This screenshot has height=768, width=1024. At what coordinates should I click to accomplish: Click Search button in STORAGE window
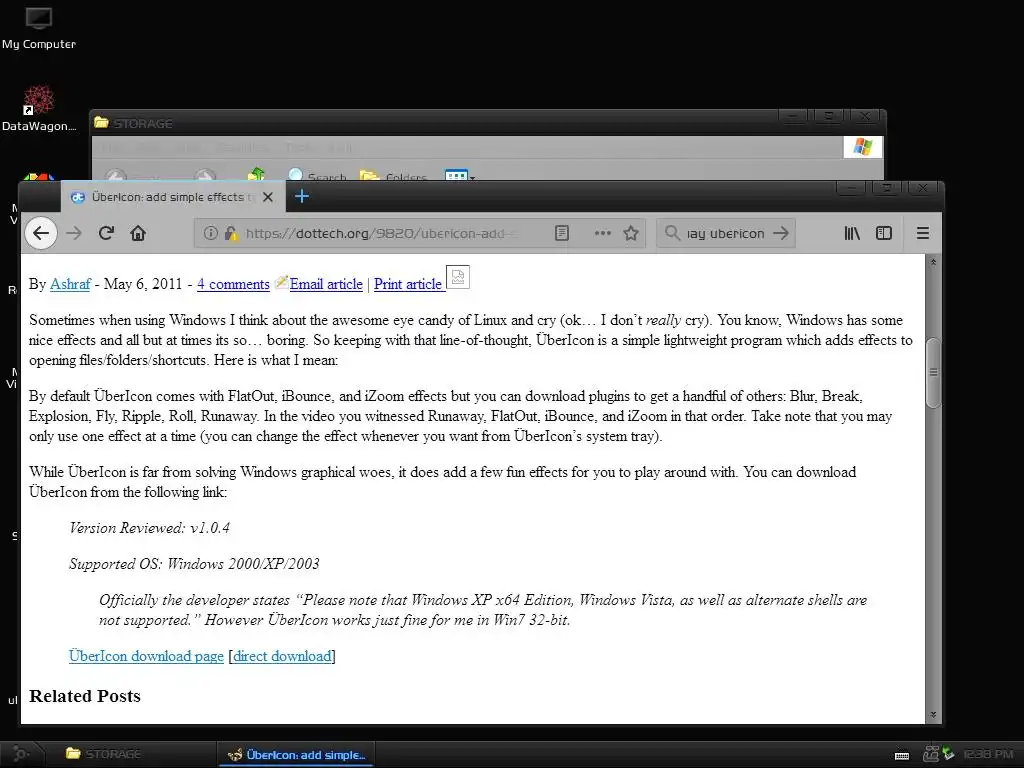click(x=317, y=176)
